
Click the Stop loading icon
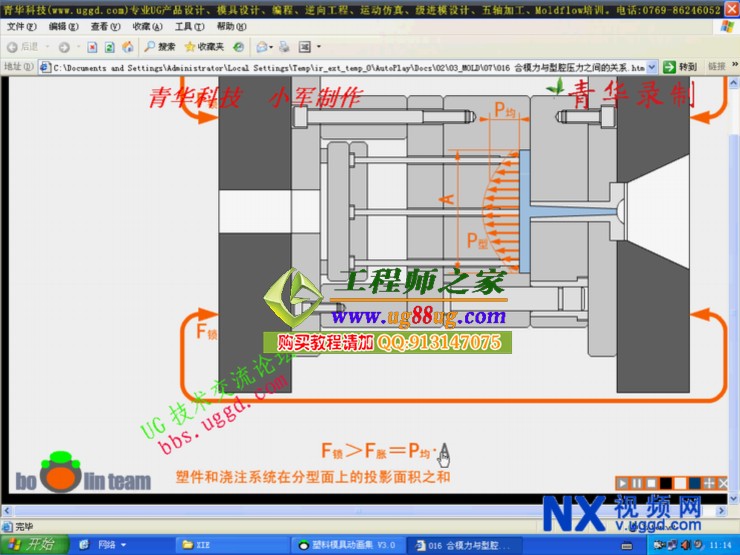tap(92, 47)
